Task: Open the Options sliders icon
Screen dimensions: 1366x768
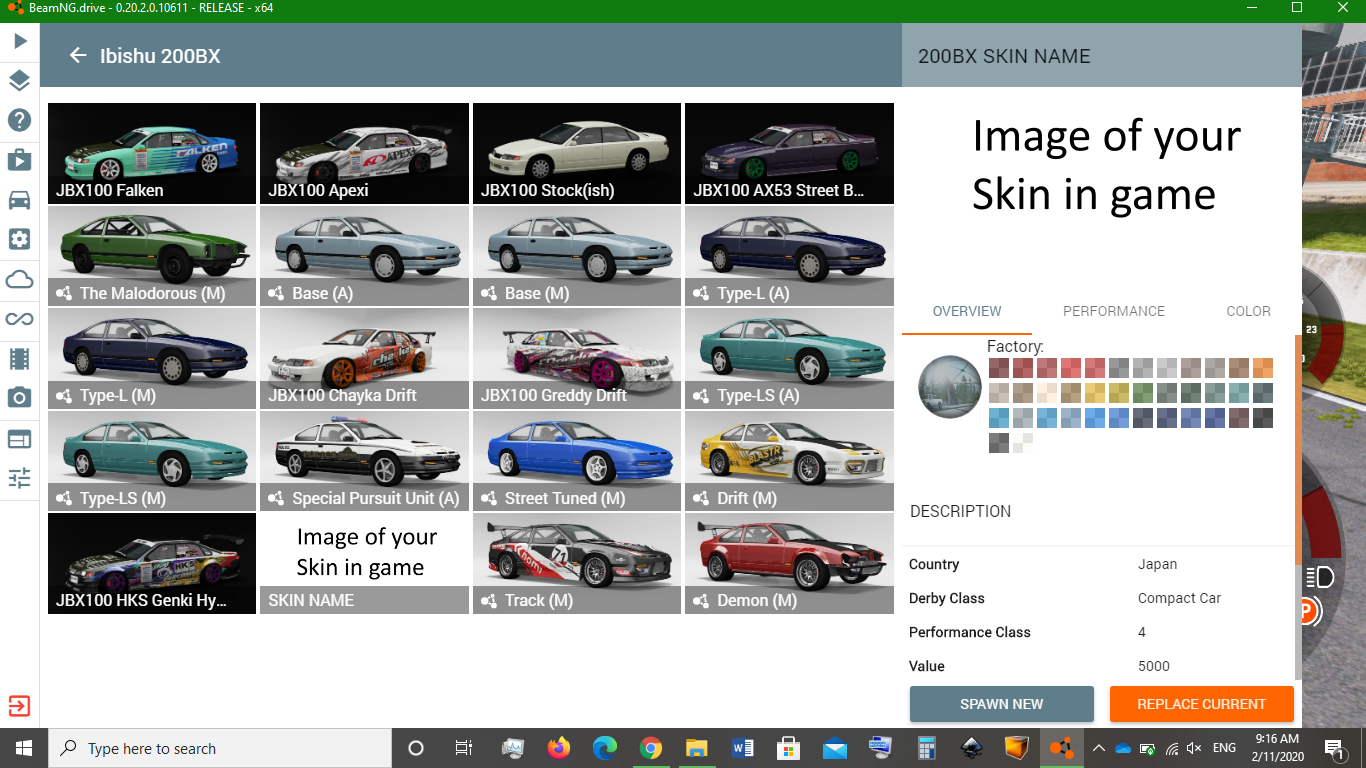Action: tap(20, 477)
